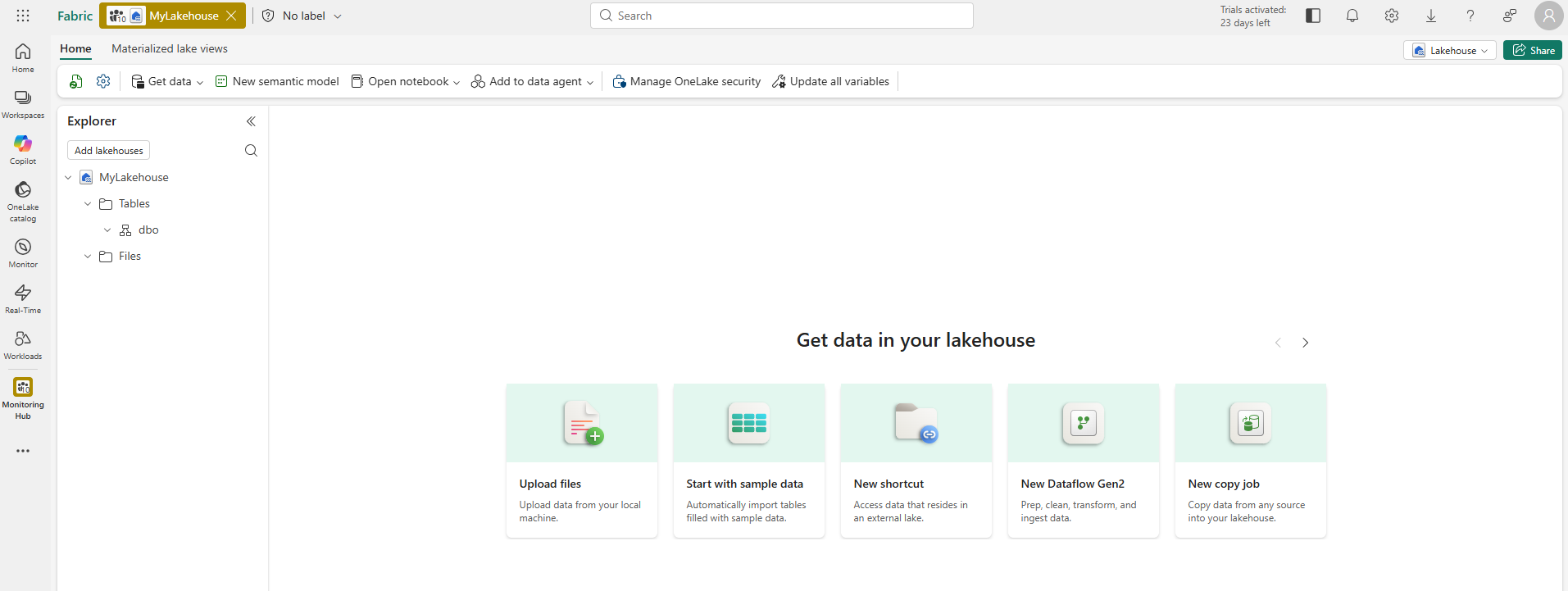Select the Tables folder label
The height and width of the screenshot is (591, 1568).
click(x=134, y=203)
